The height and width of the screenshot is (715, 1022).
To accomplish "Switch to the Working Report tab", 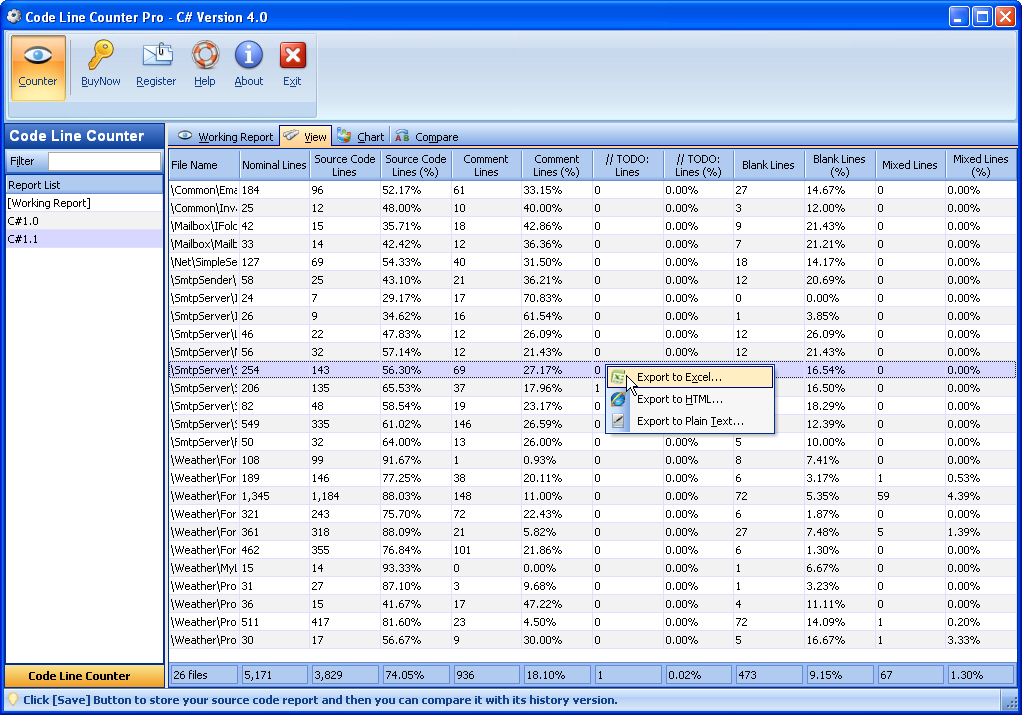I will [226, 136].
